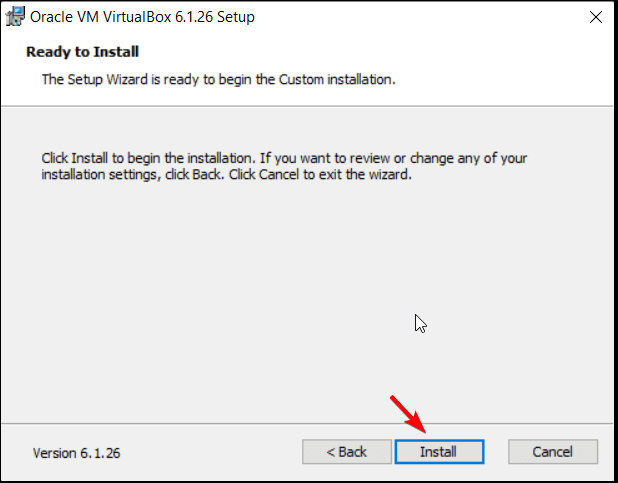The image size is (618, 483).
Task: Click the line beginning installation settings, click Back
Action: click(x=227, y=174)
